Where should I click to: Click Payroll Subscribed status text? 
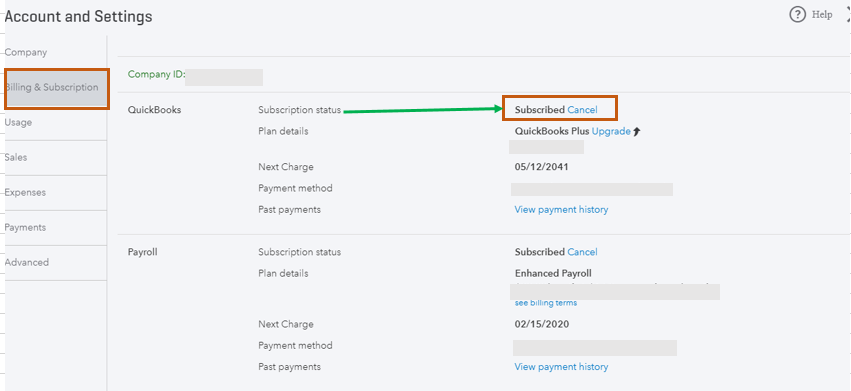point(539,252)
